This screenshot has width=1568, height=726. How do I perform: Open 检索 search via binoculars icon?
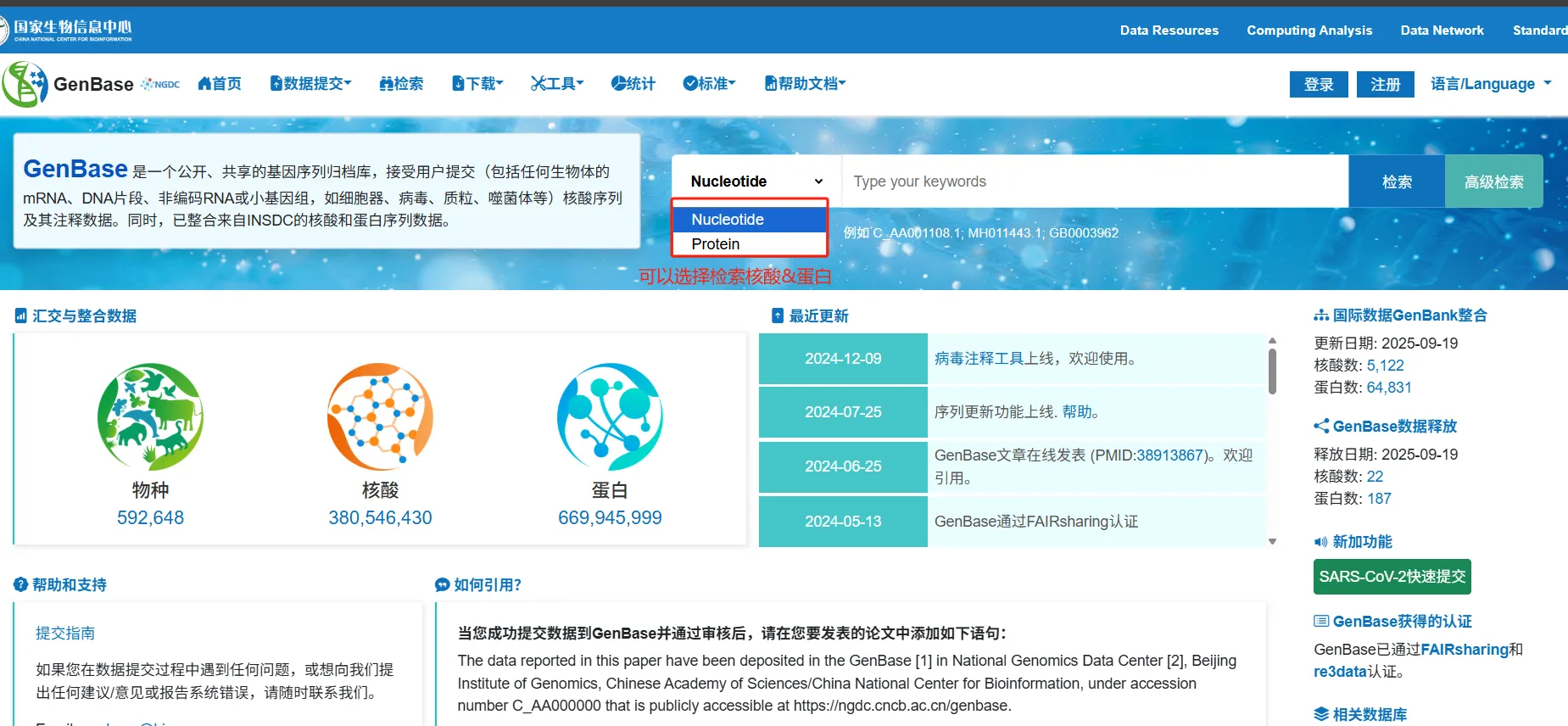(387, 83)
